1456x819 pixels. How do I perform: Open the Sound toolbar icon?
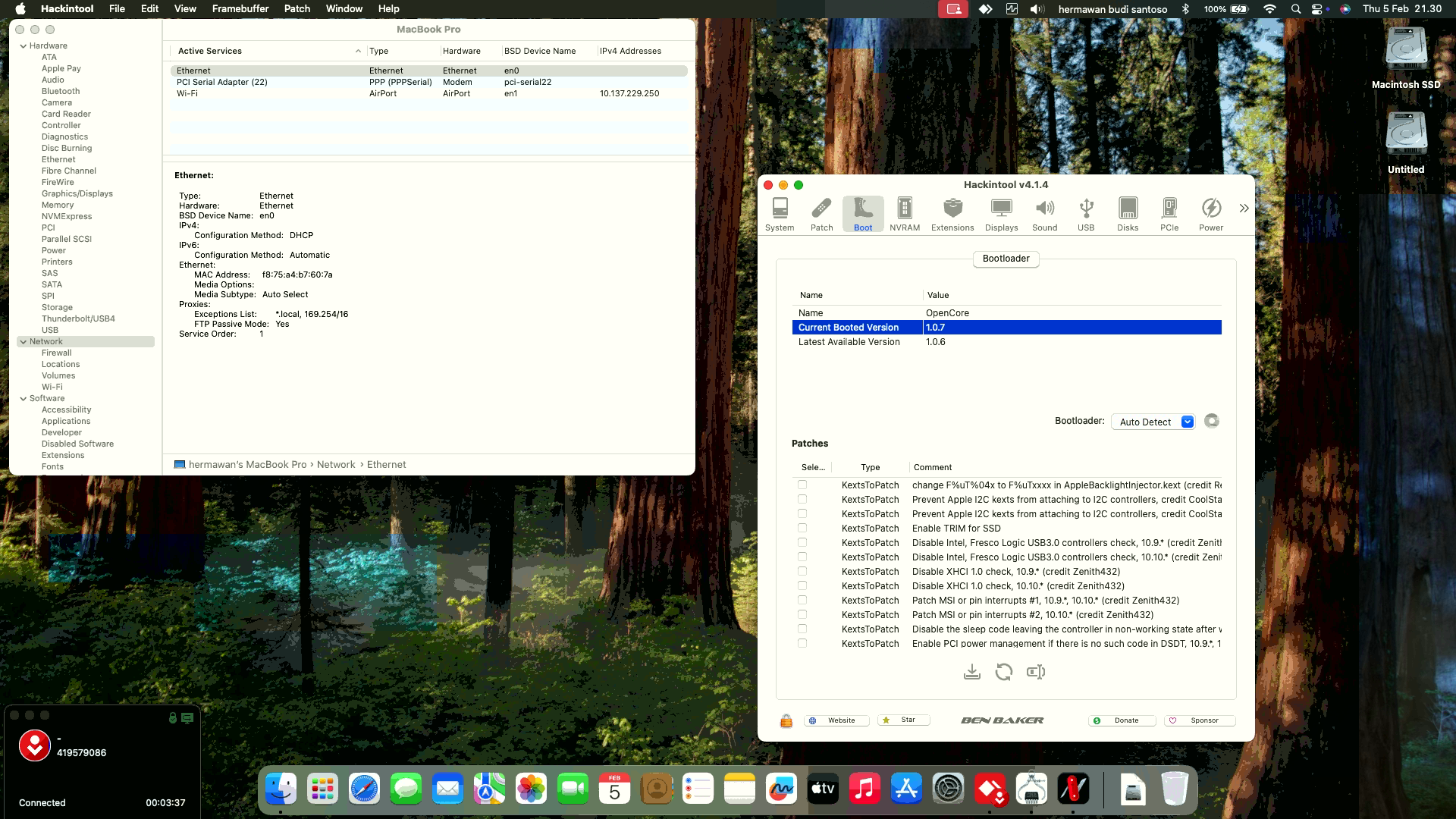point(1044,215)
